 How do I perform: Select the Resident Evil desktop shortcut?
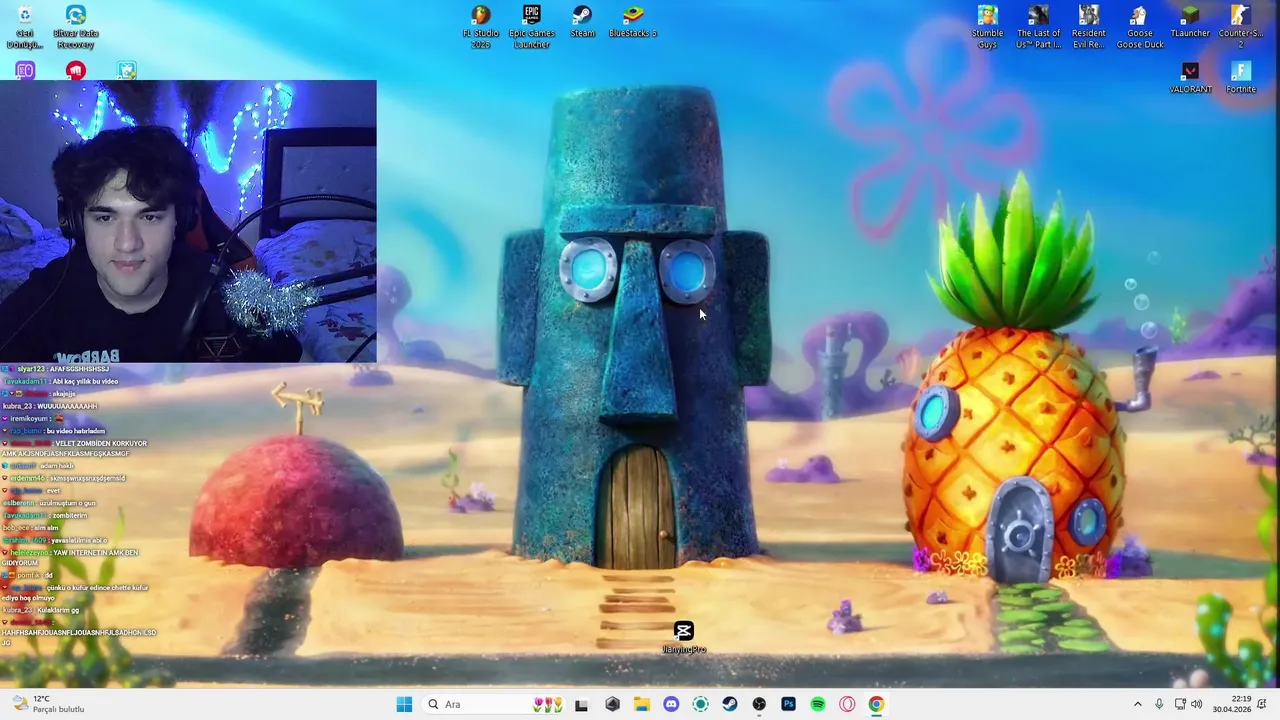(1088, 26)
